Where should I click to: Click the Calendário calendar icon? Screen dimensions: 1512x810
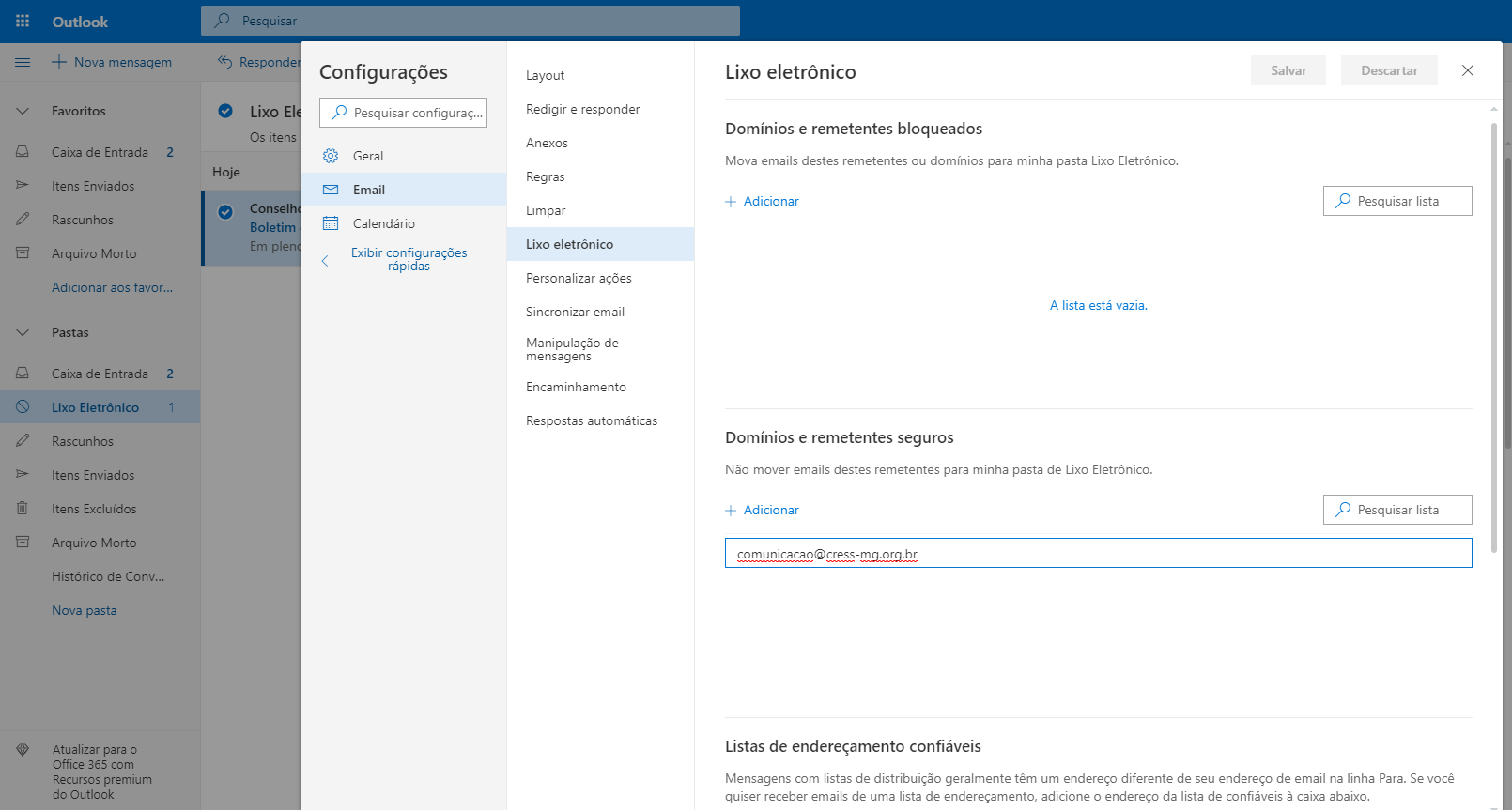[x=331, y=223]
